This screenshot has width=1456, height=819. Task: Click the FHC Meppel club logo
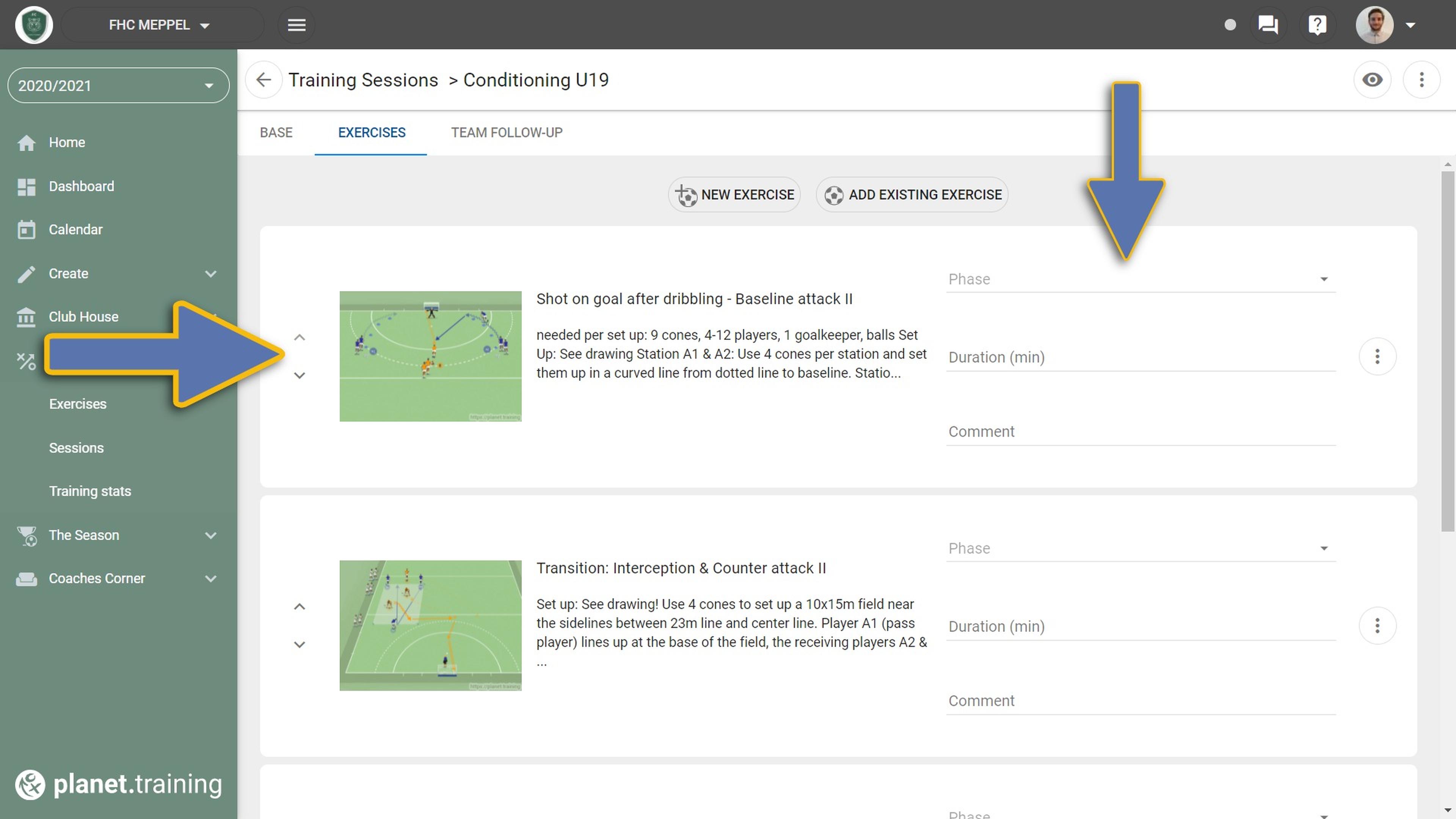tap(34, 25)
